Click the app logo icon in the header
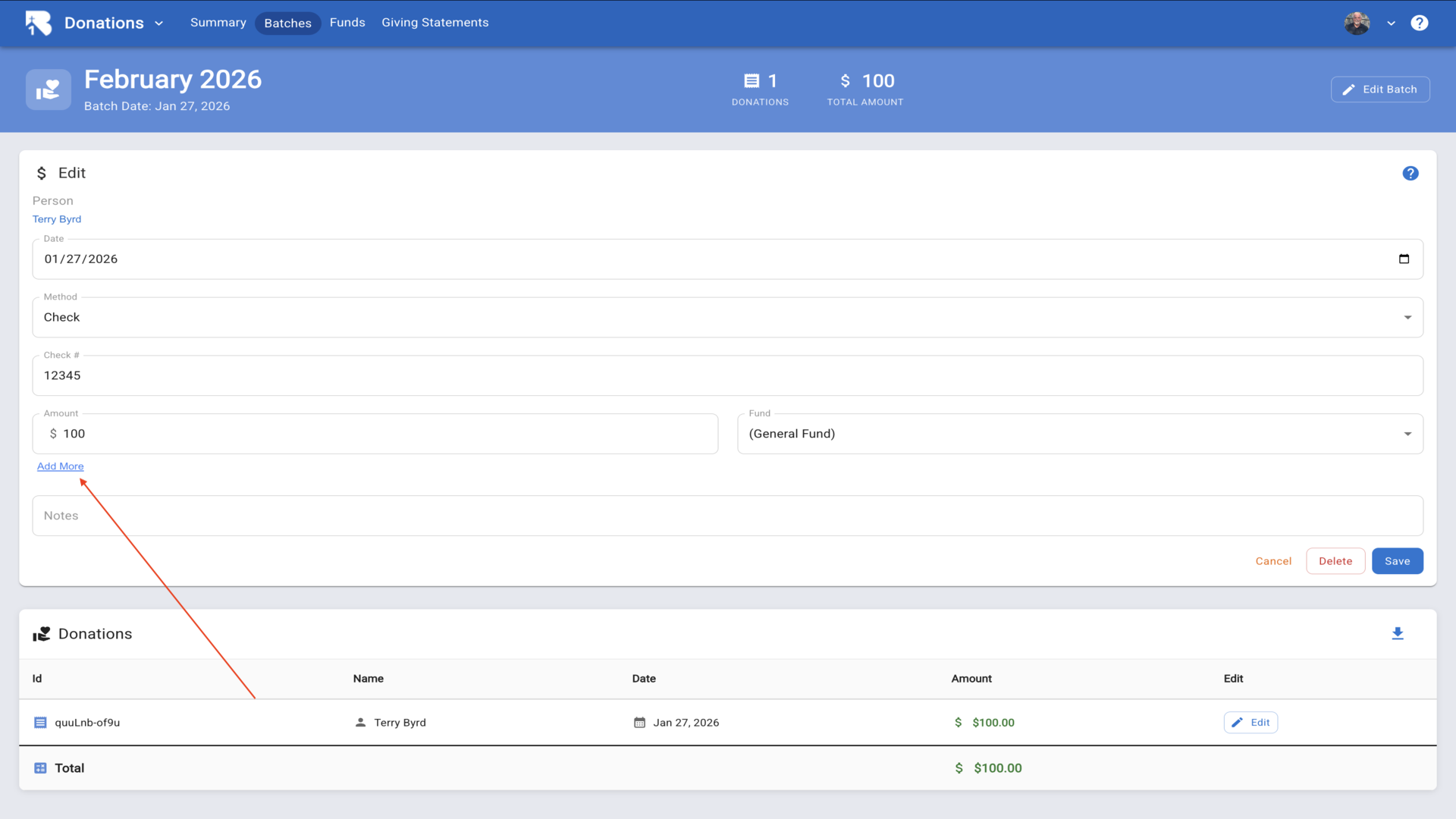This screenshot has width=1456, height=819. tap(38, 23)
